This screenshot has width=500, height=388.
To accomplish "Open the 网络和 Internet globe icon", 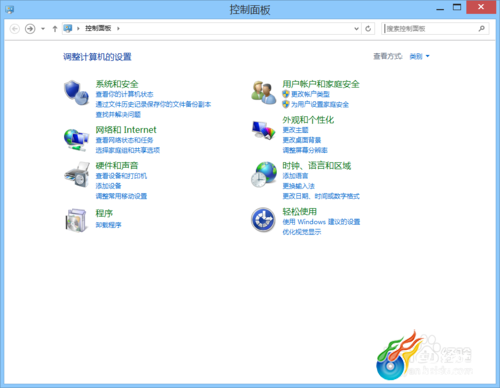I will pyautogui.click(x=77, y=140).
